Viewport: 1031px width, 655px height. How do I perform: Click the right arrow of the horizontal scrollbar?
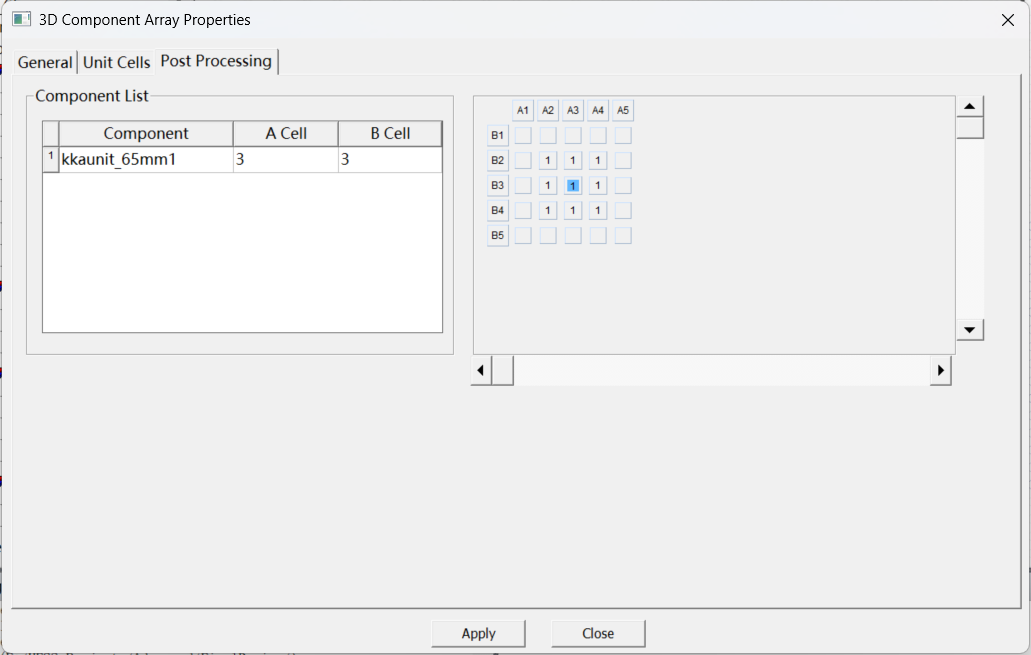tap(940, 370)
